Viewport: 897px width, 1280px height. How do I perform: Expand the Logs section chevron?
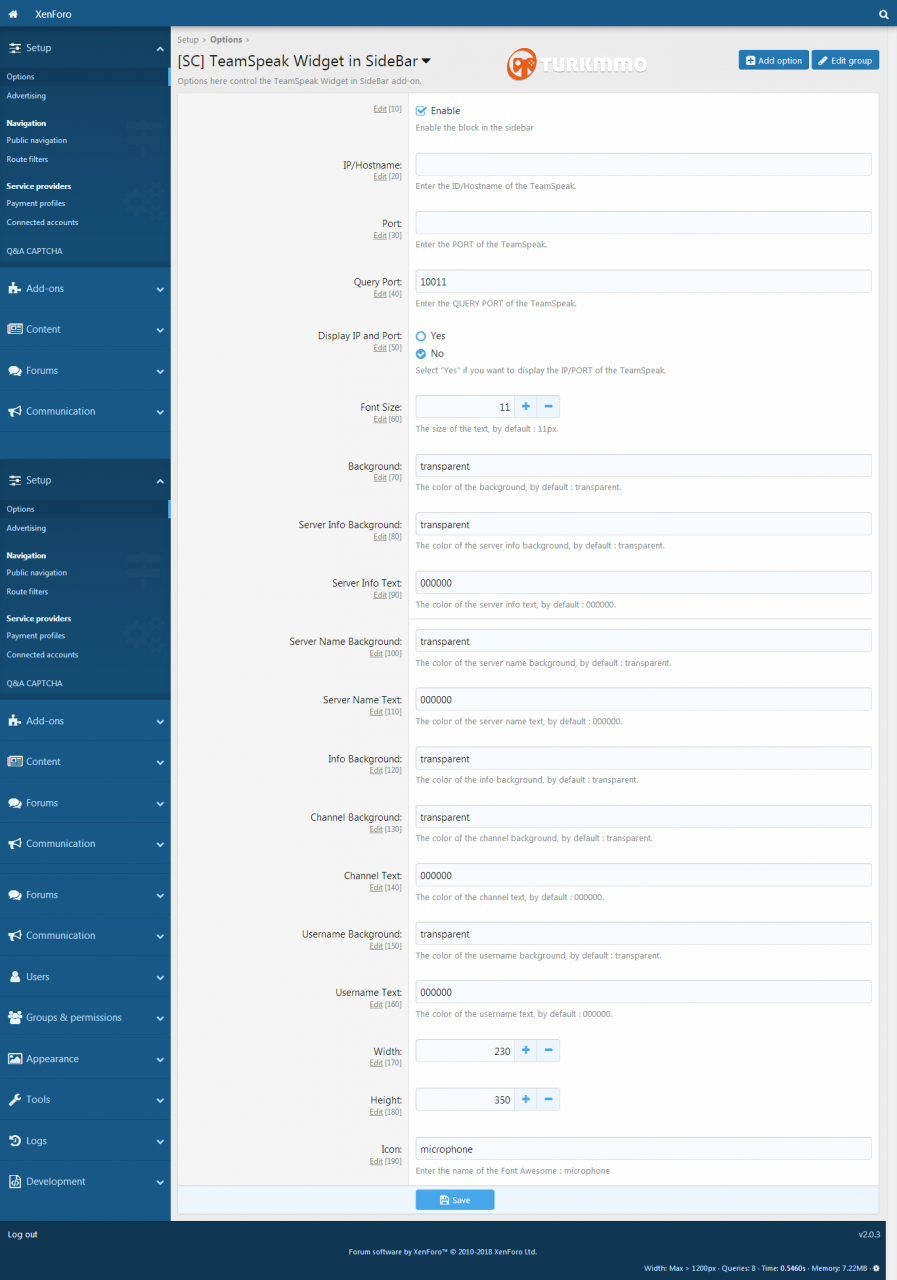coord(160,1142)
